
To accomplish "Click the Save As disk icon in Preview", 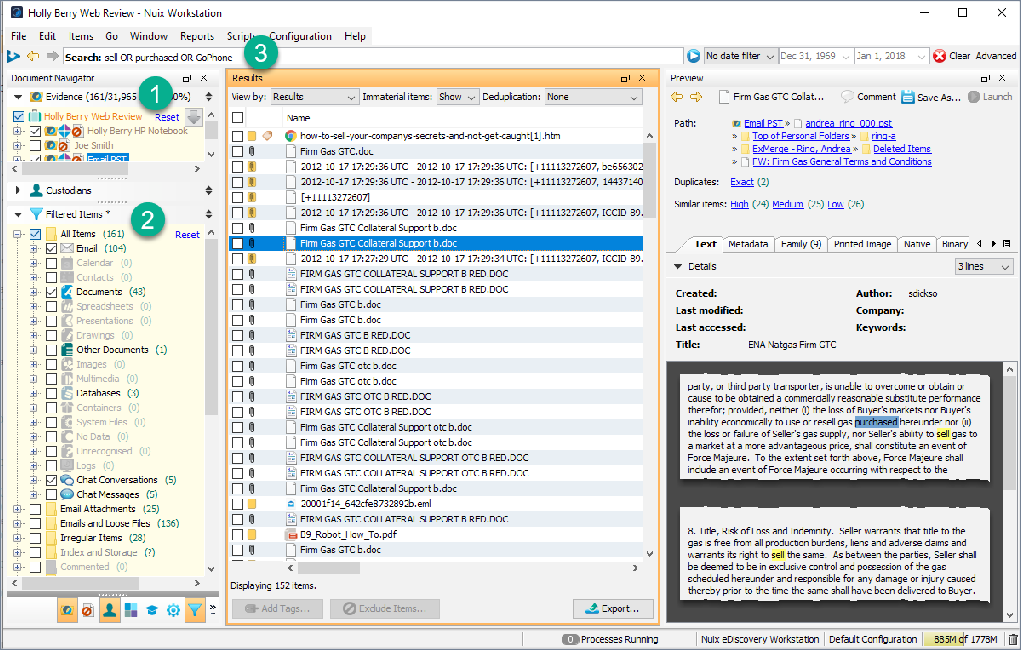I will 908,97.
